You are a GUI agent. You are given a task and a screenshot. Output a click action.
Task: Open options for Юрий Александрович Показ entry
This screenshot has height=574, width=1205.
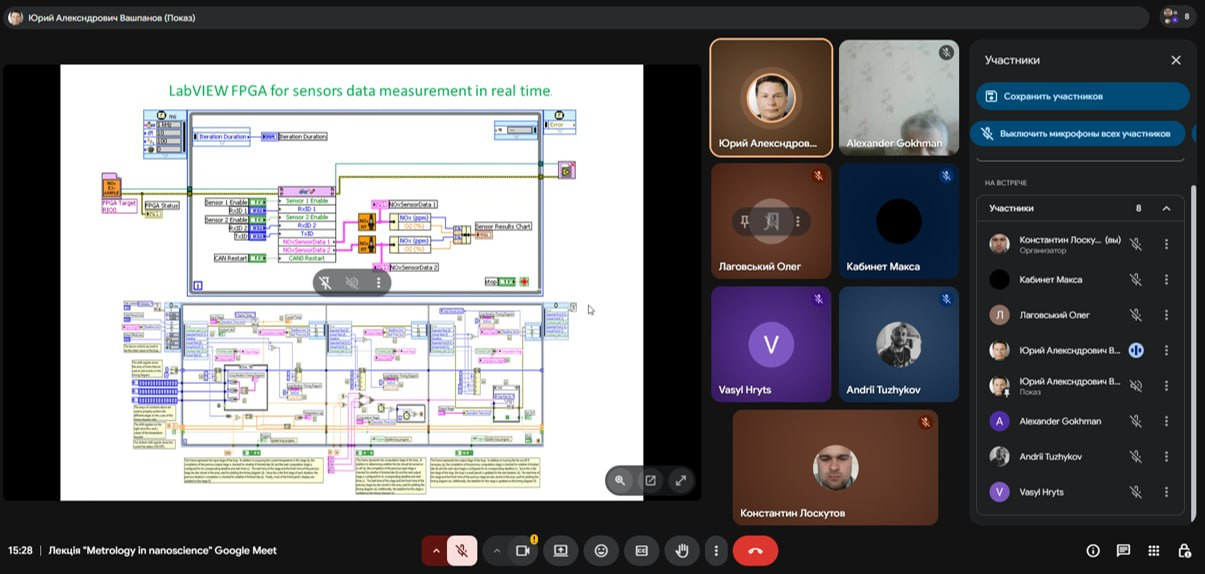pyautogui.click(x=1166, y=386)
